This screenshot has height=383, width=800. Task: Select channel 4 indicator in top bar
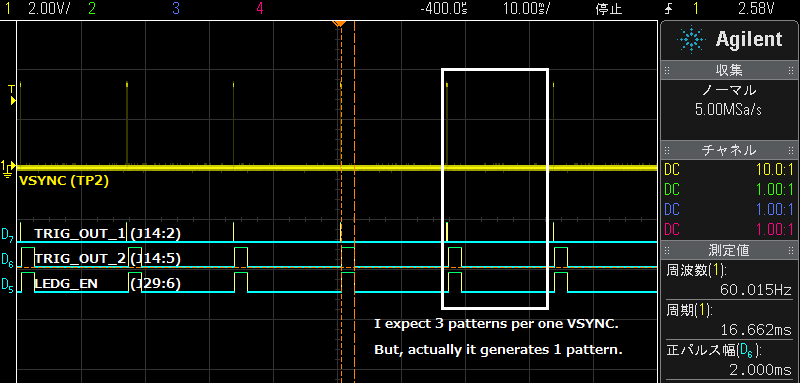click(x=260, y=8)
